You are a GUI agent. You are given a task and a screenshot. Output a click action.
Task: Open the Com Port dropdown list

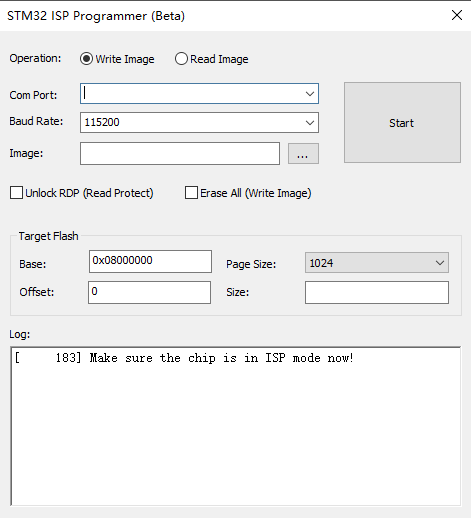310,94
